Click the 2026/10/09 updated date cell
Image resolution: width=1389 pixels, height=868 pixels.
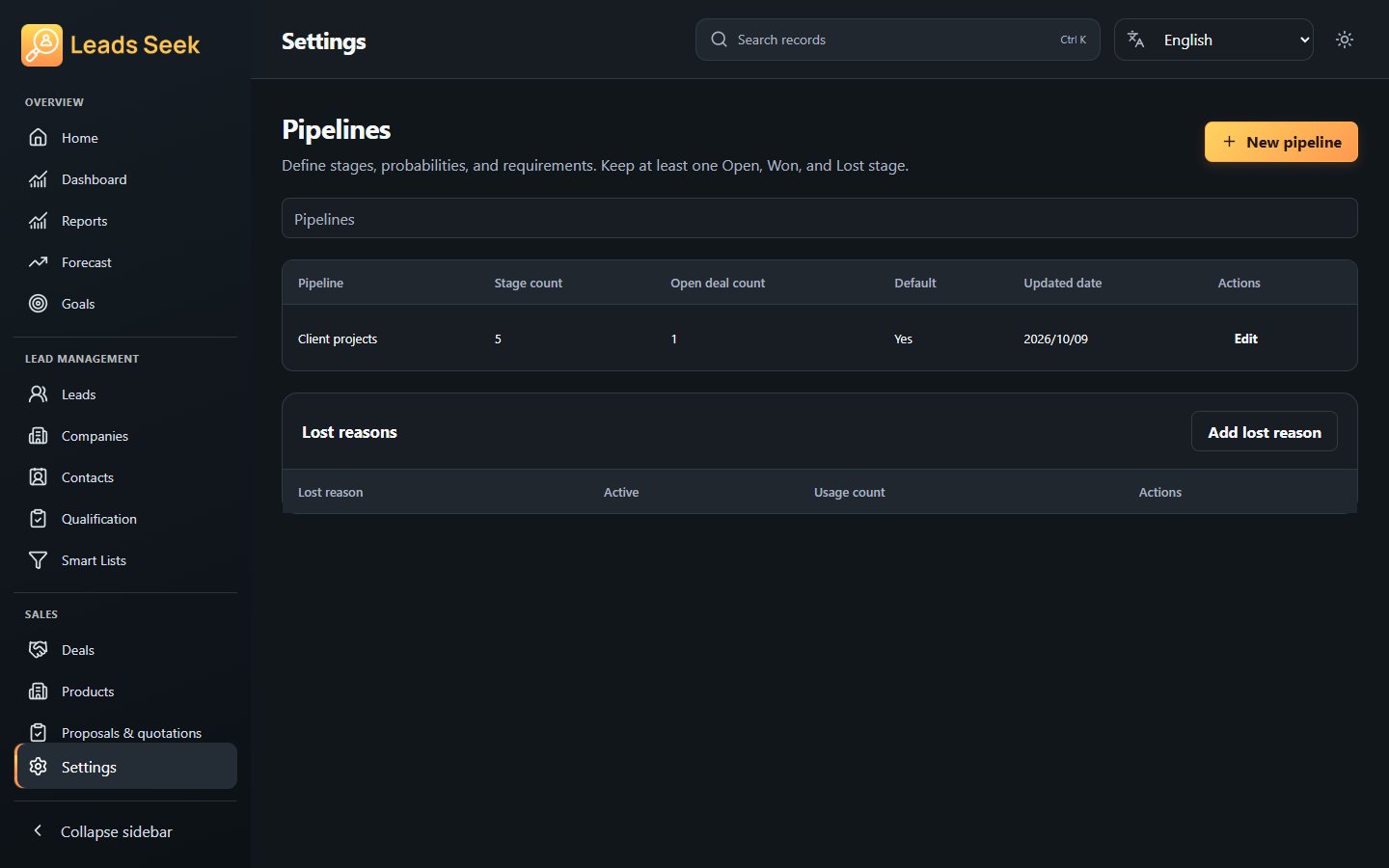pyautogui.click(x=1055, y=339)
